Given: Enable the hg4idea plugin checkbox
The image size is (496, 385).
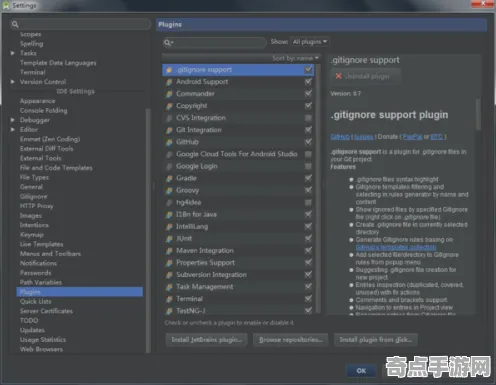Looking at the screenshot, I should coord(308,202).
